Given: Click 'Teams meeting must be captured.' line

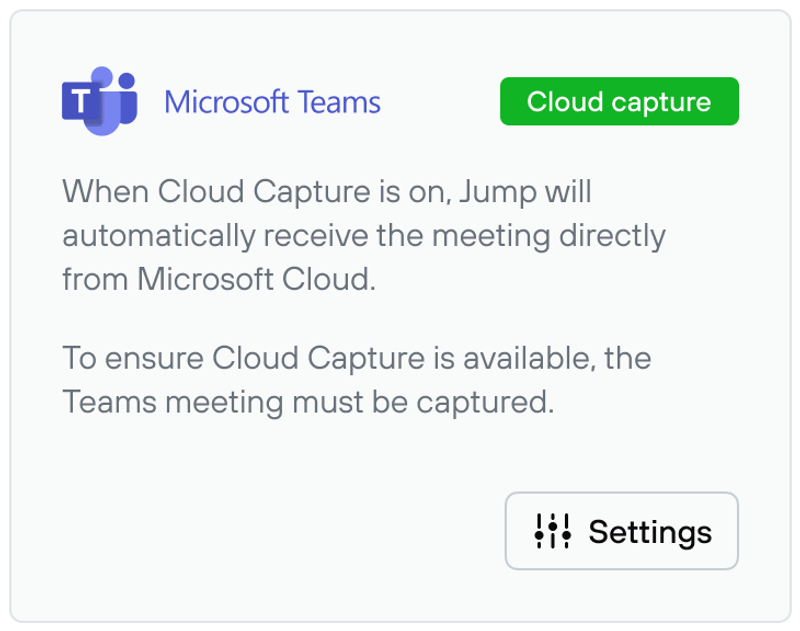Looking at the screenshot, I should pos(308,402).
